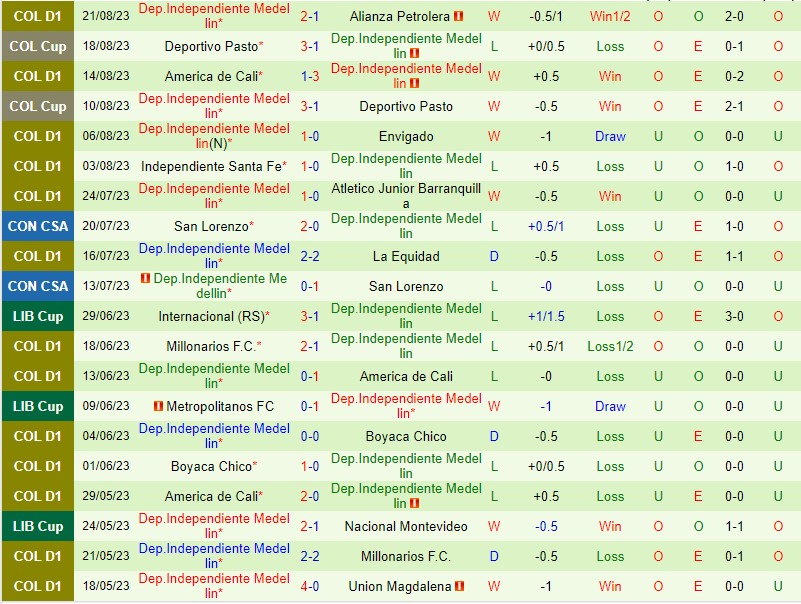Open 1-3 score of America de Cali match
Screen dimensions: 801x604
tap(310, 77)
